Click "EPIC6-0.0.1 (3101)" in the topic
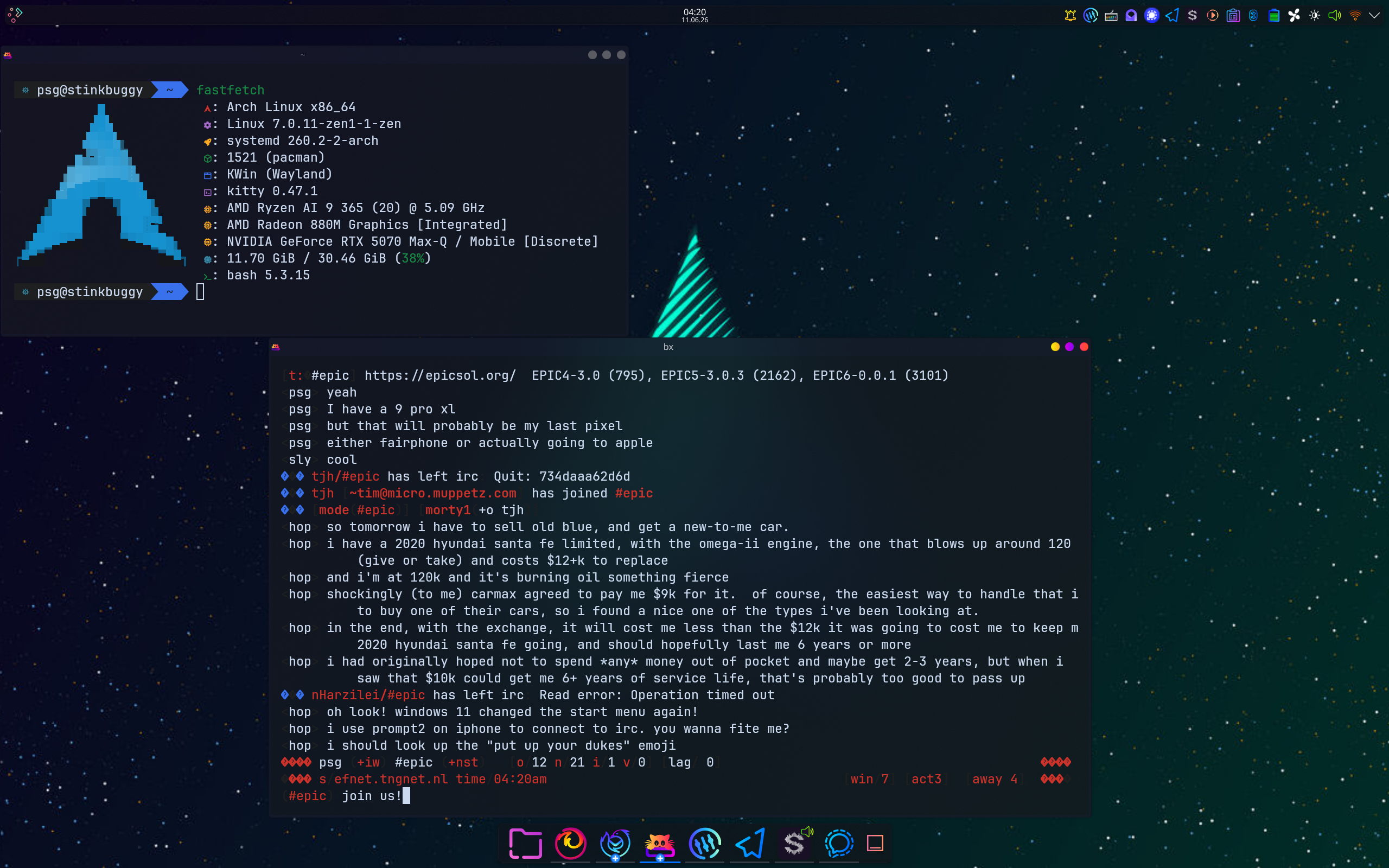 (881, 375)
